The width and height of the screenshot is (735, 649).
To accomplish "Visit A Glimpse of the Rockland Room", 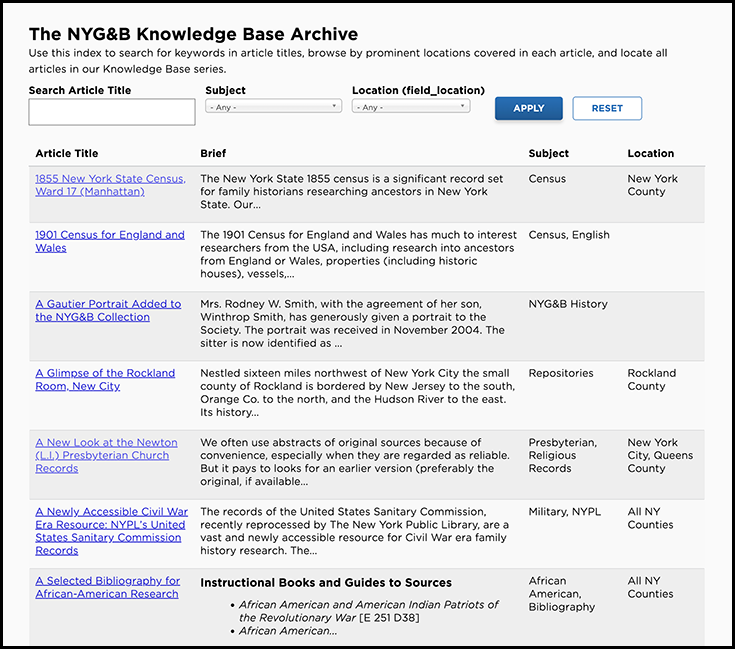I will (105, 379).
